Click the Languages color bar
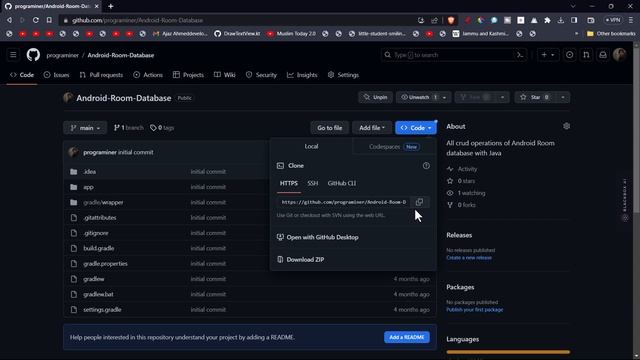Viewport: 640px width, 360px height. [x=508, y=352]
